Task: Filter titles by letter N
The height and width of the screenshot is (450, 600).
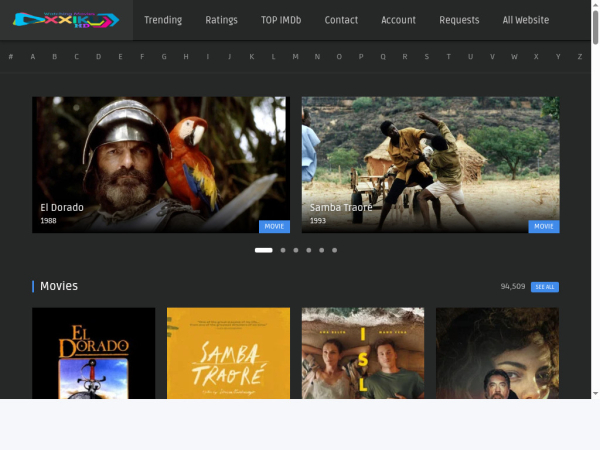Action: click(317, 57)
